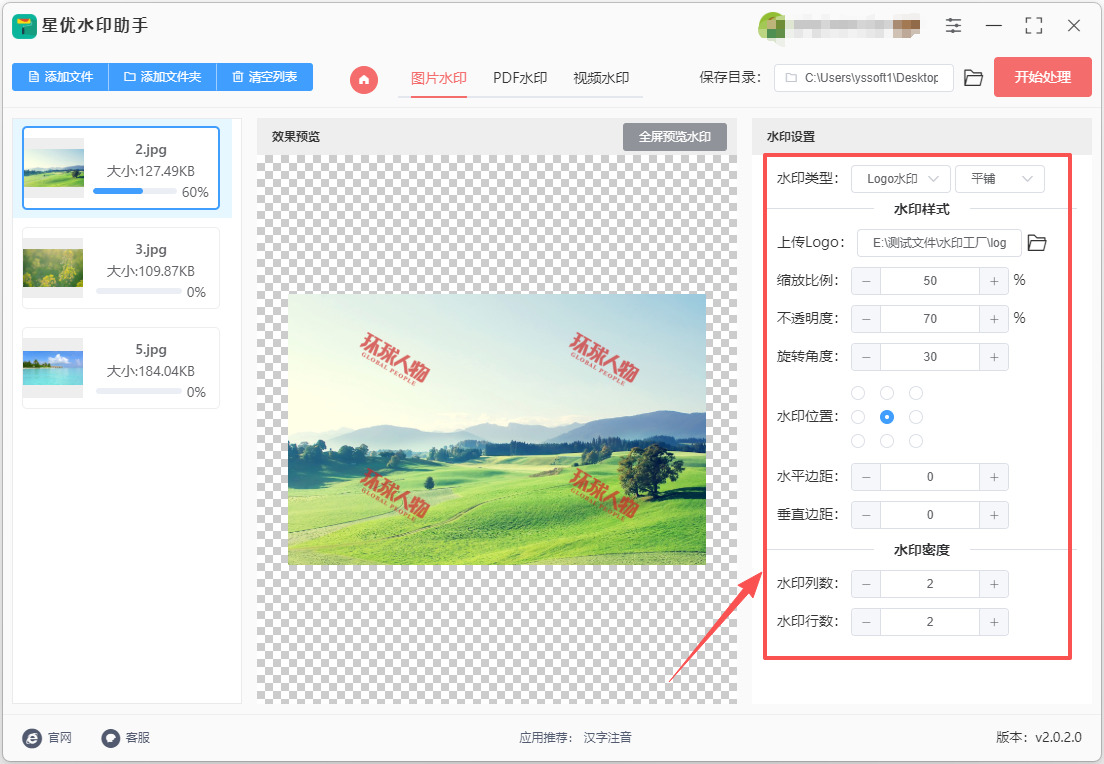The width and height of the screenshot is (1104, 764).
Task: Click 水印行数 value field
Action: (x=929, y=622)
